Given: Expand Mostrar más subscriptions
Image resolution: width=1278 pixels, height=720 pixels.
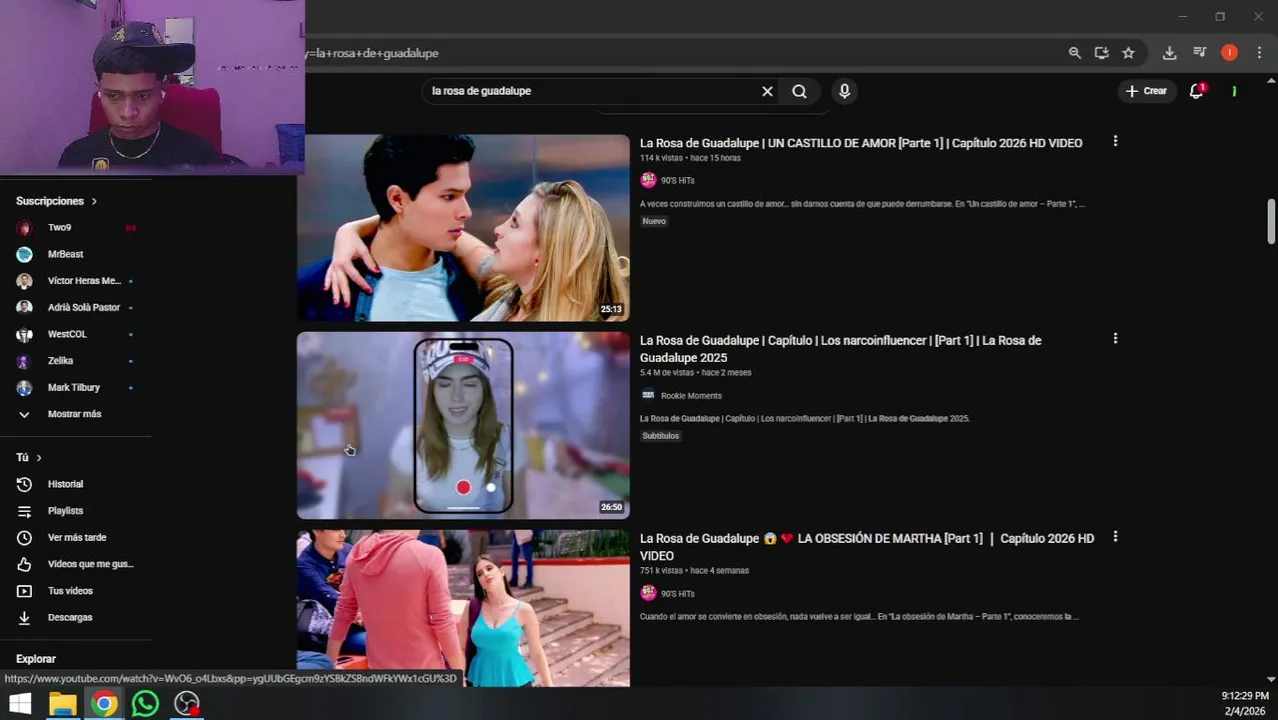Looking at the screenshot, I should pyautogui.click(x=76, y=414).
